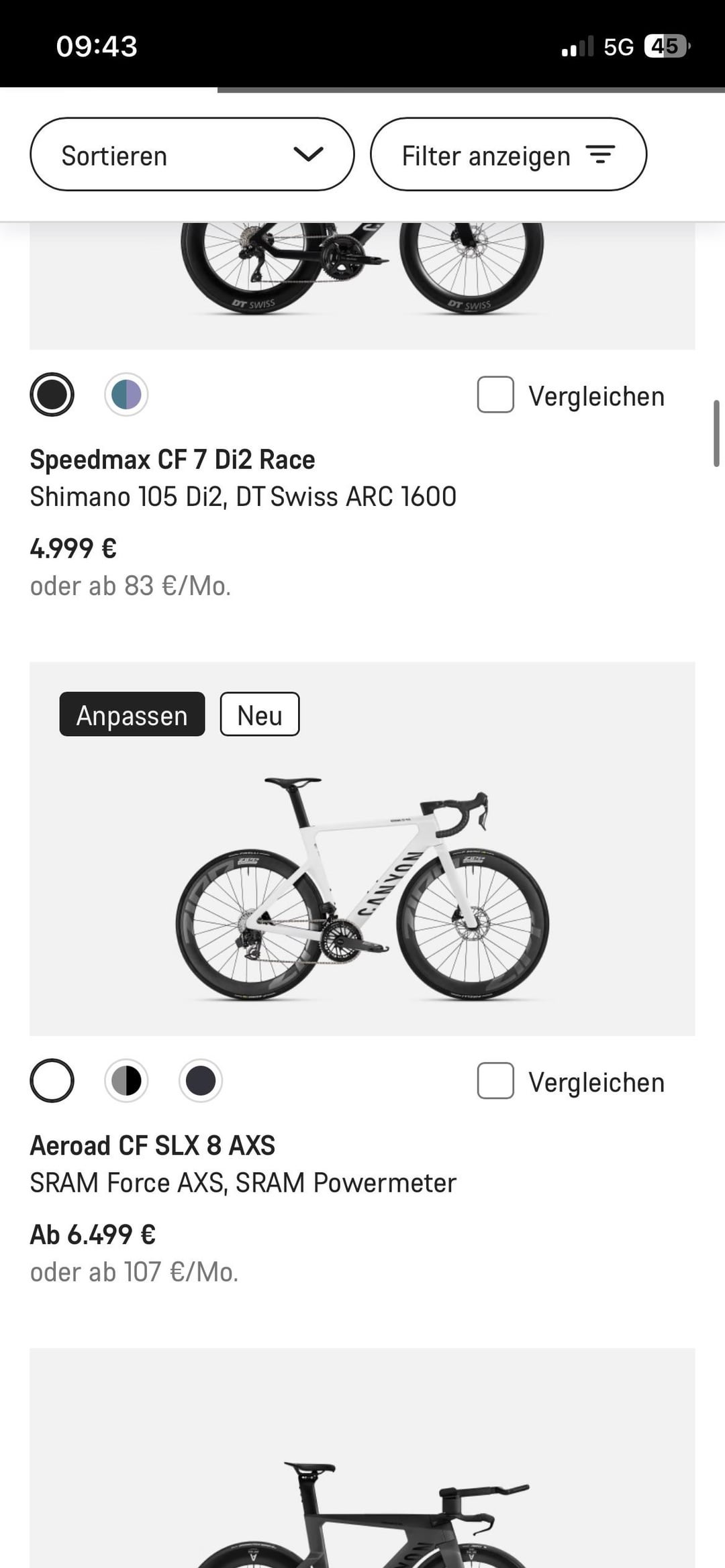Open the Sortieren dropdown
Image resolution: width=725 pixels, height=1568 pixels.
tap(191, 155)
